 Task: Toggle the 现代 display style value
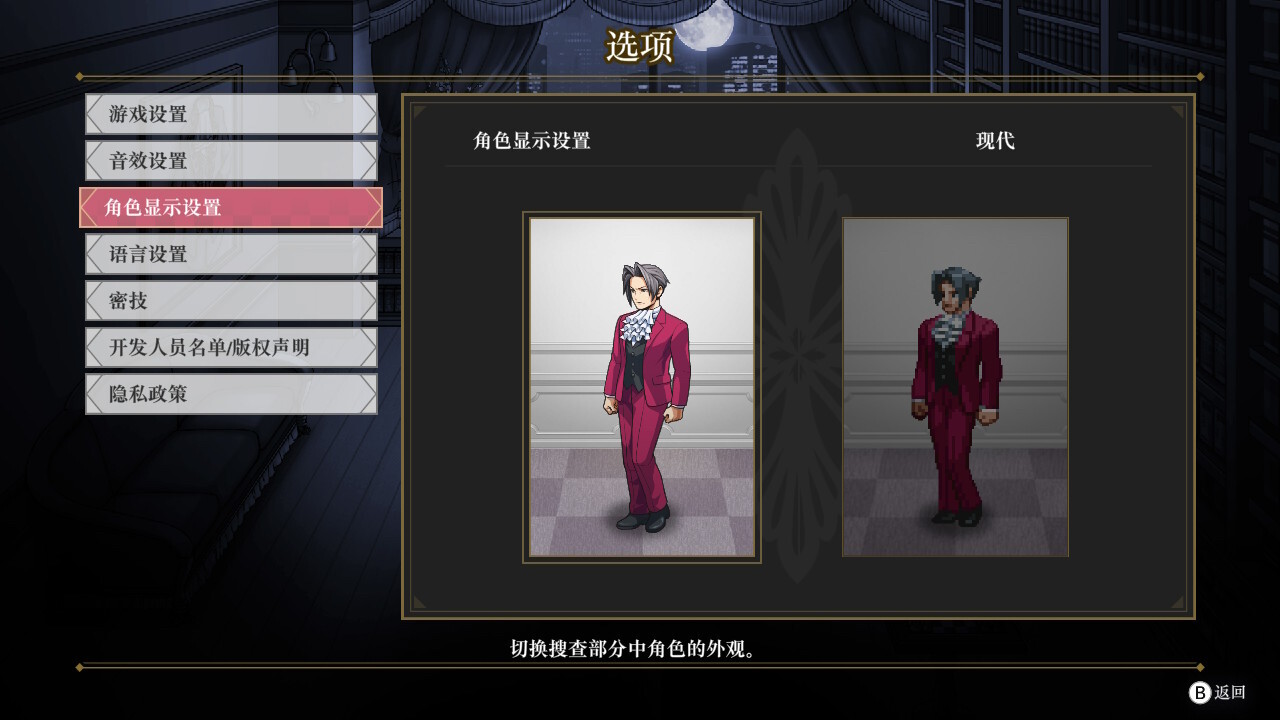point(995,141)
